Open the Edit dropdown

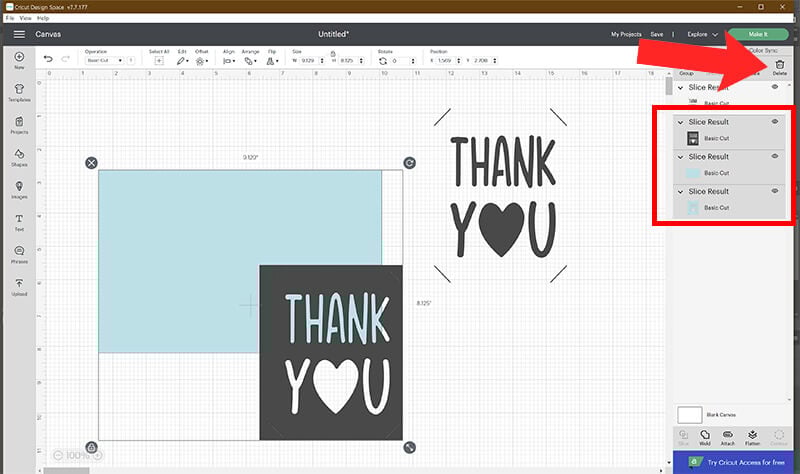(182, 61)
